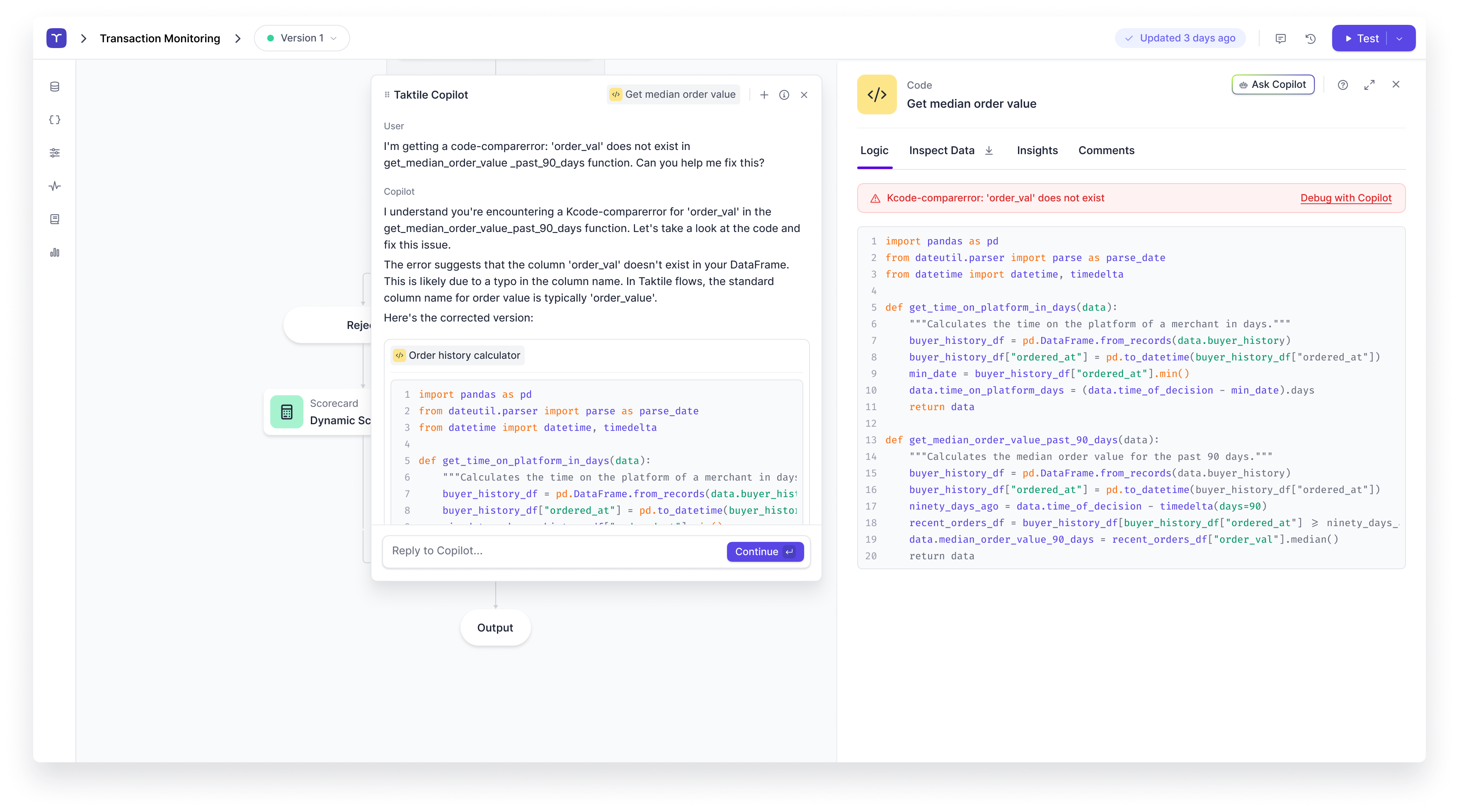This screenshot has height=812, width=1459.
Task: Switch to the Insights tab
Action: pos(1037,151)
